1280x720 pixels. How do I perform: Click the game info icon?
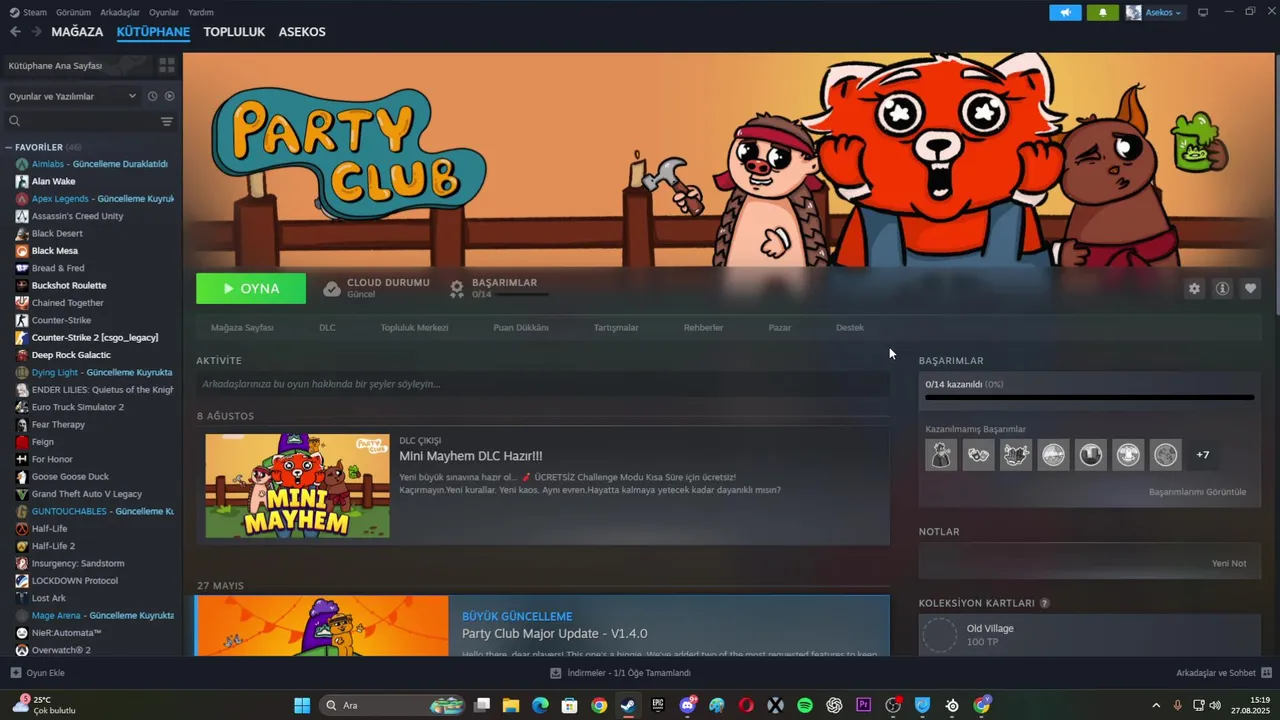[1222, 288]
